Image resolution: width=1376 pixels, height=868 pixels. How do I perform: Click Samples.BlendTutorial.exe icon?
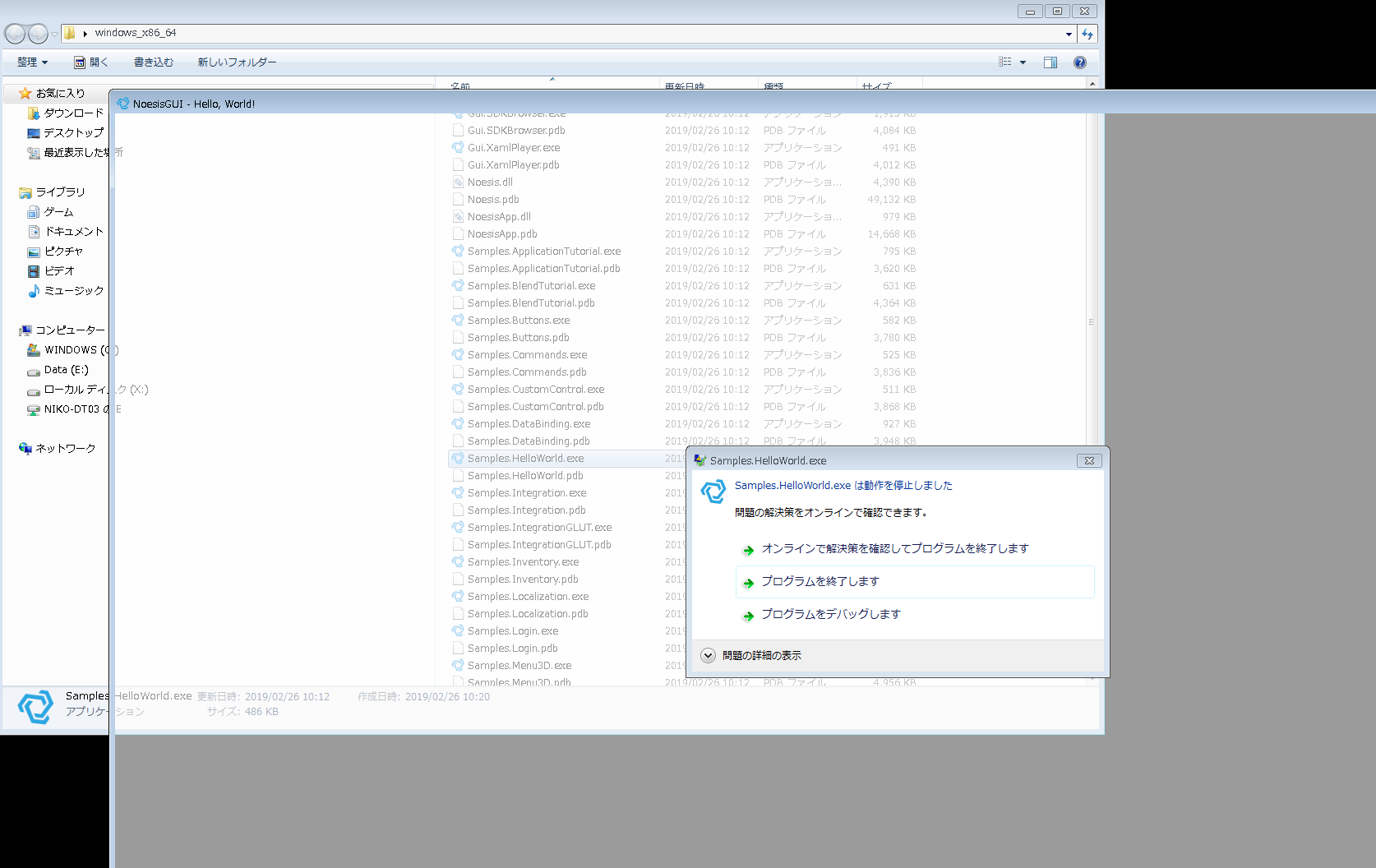[x=458, y=286]
